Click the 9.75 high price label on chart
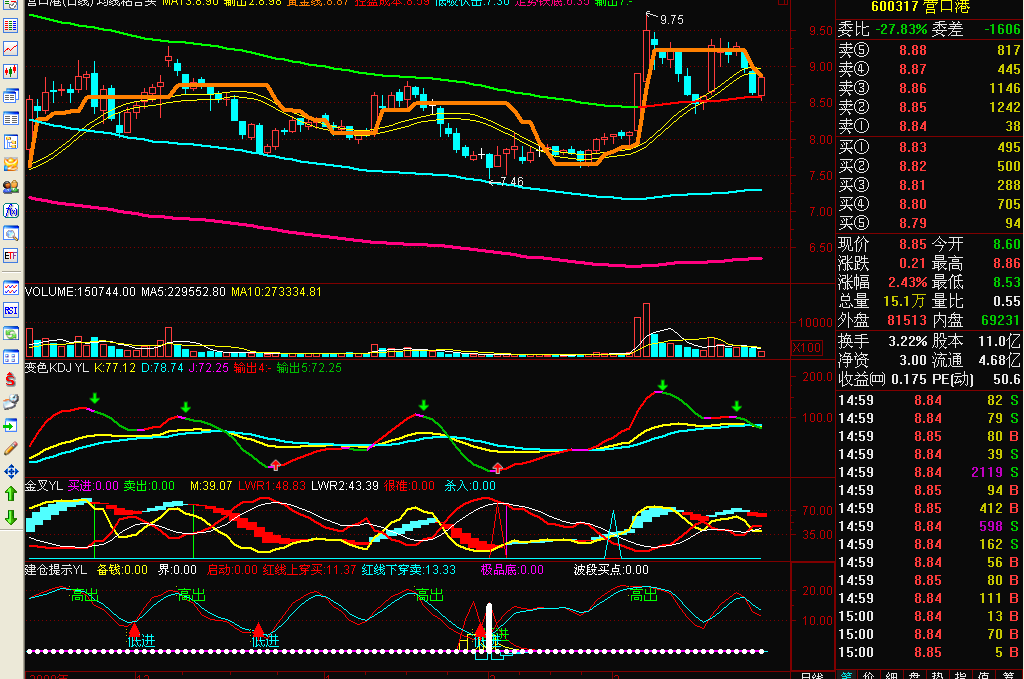1024x679 pixels. 672,20
